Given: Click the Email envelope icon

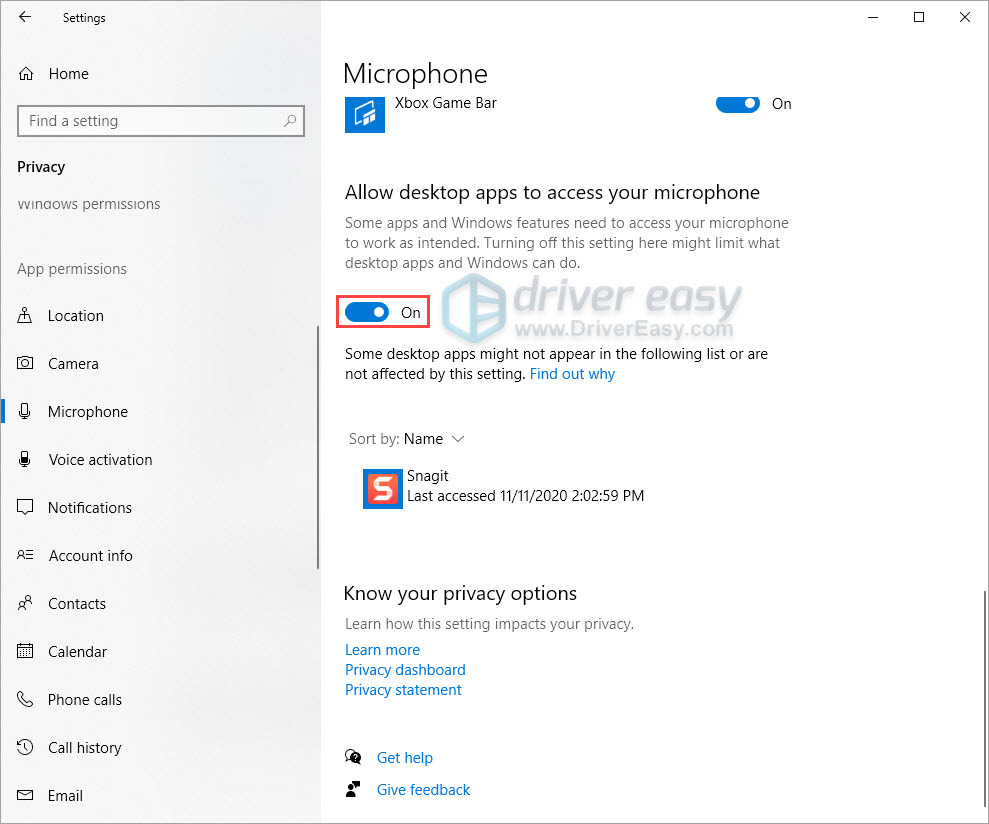Looking at the screenshot, I should click(x=25, y=795).
